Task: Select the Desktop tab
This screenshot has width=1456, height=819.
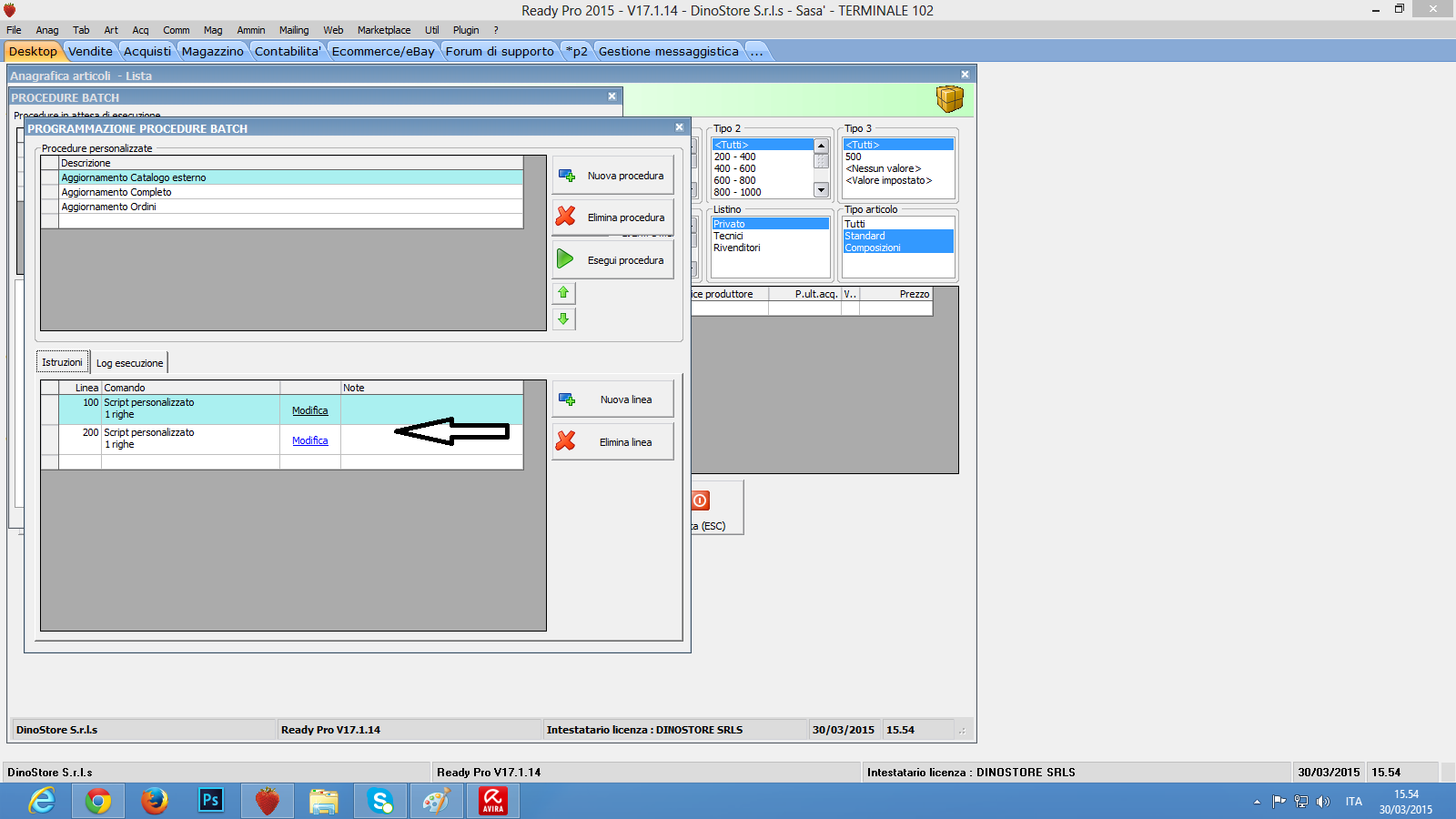Action: coord(33,51)
